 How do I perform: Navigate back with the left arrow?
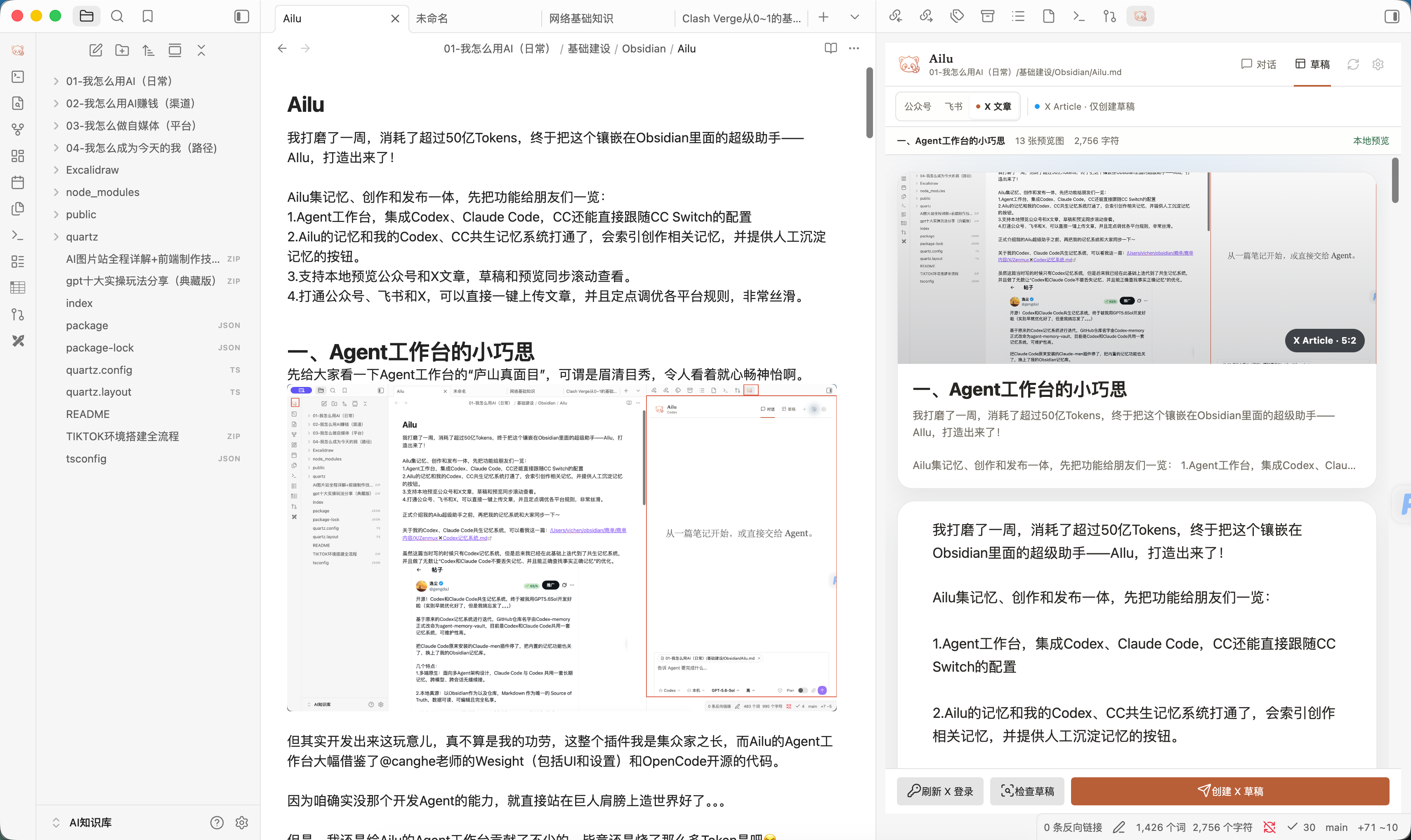[282, 48]
